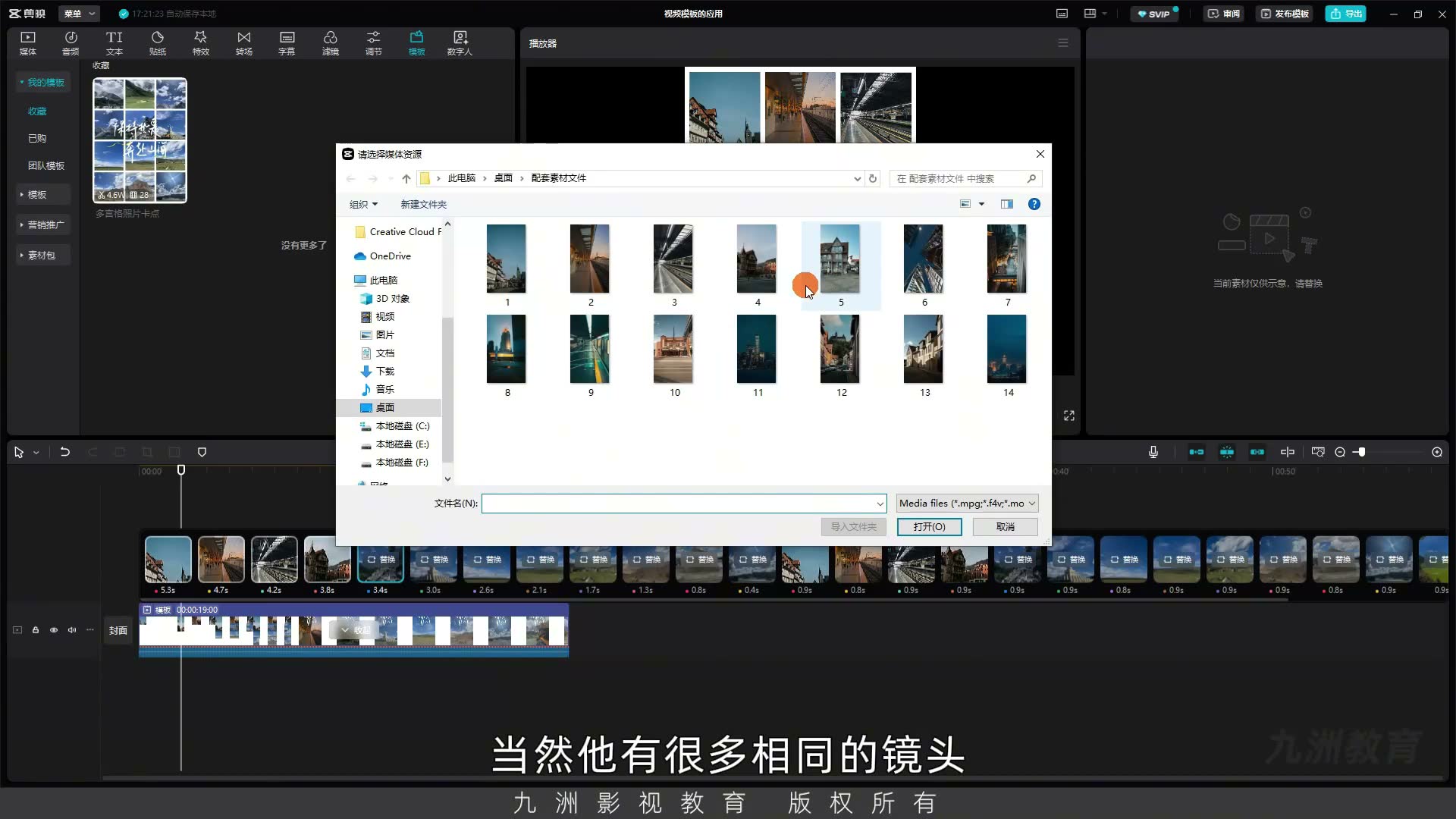The image size is (1456, 819).
Task: Open the selection tool mode dropdown
Action: click(x=36, y=453)
